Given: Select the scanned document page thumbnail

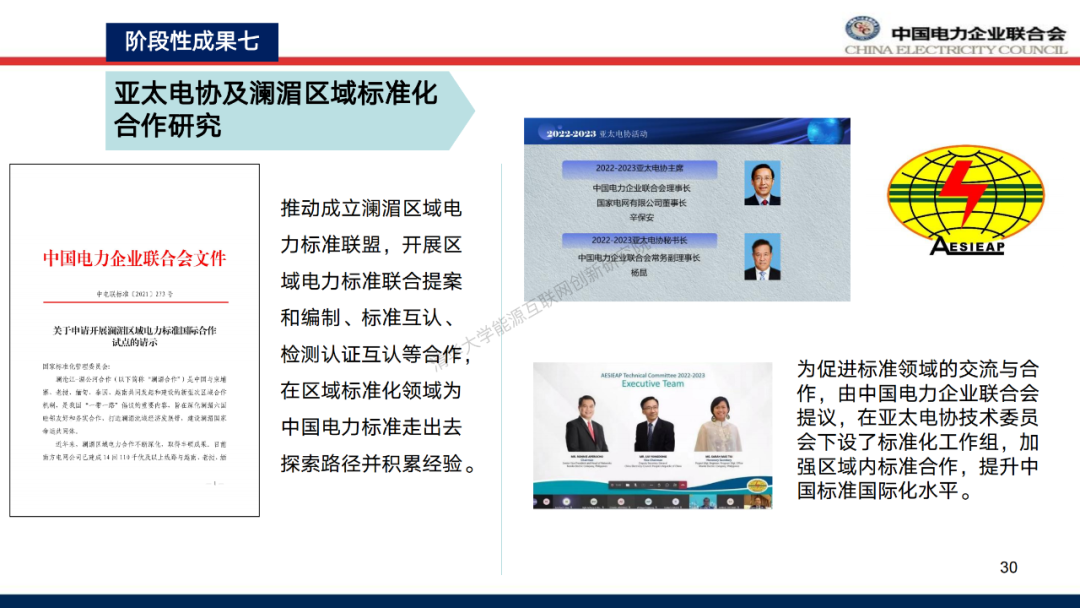Looking at the screenshot, I should pos(134,340).
